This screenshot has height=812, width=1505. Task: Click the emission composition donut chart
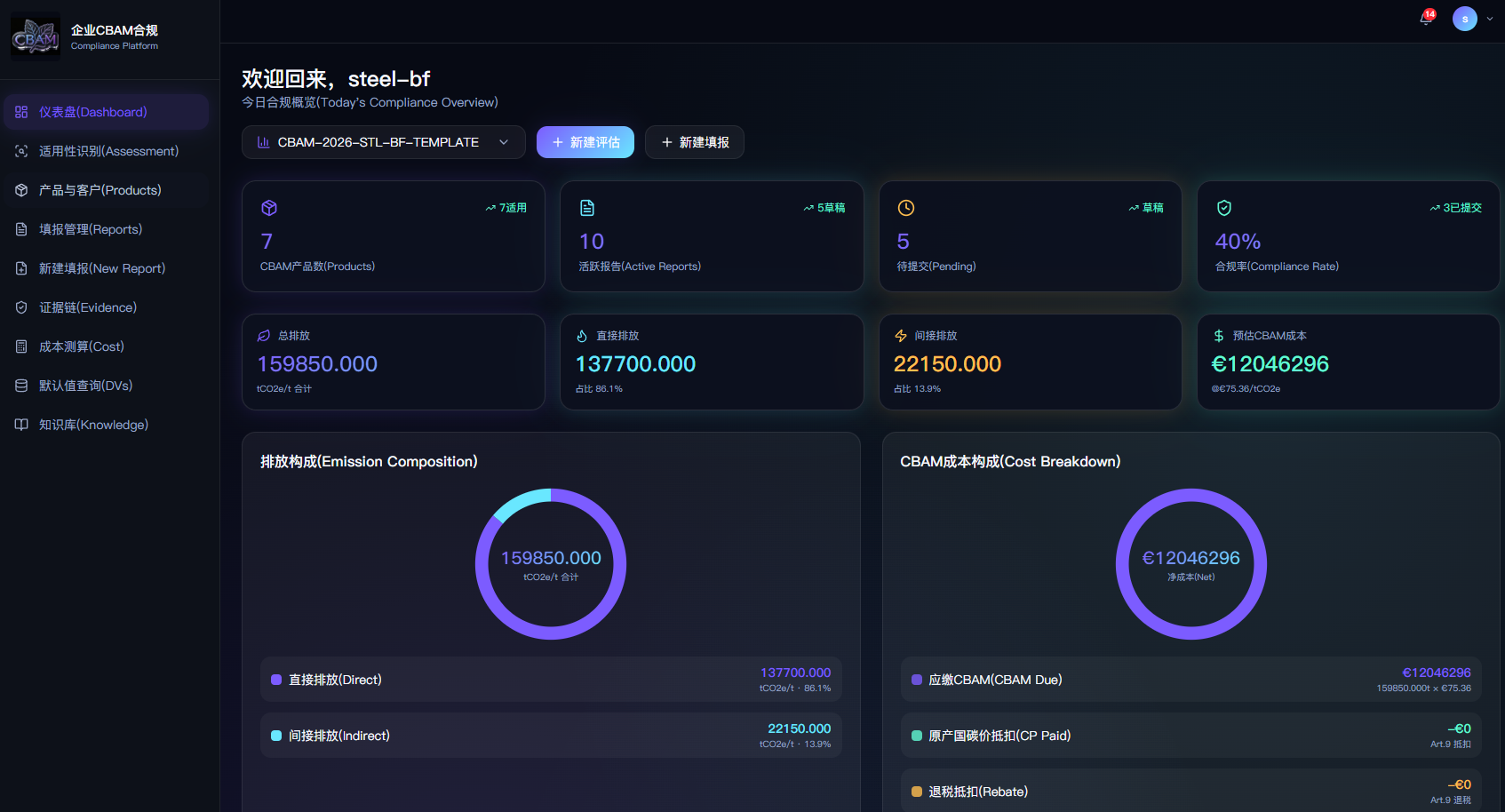pyautogui.click(x=551, y=564)
